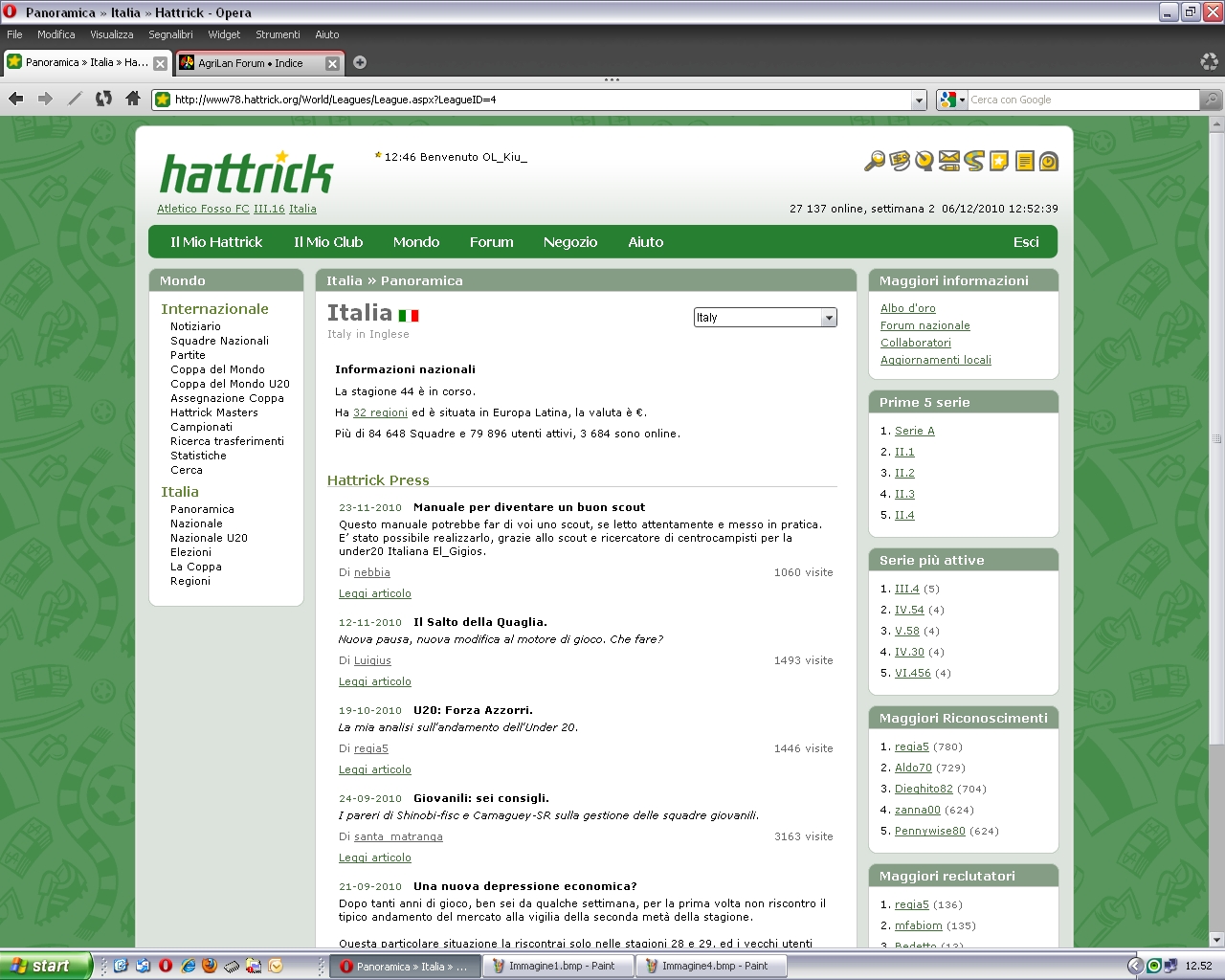Click the clock icon in Hattrick header
This screenshot has height=980, width=1225.
pos(1049,161)
